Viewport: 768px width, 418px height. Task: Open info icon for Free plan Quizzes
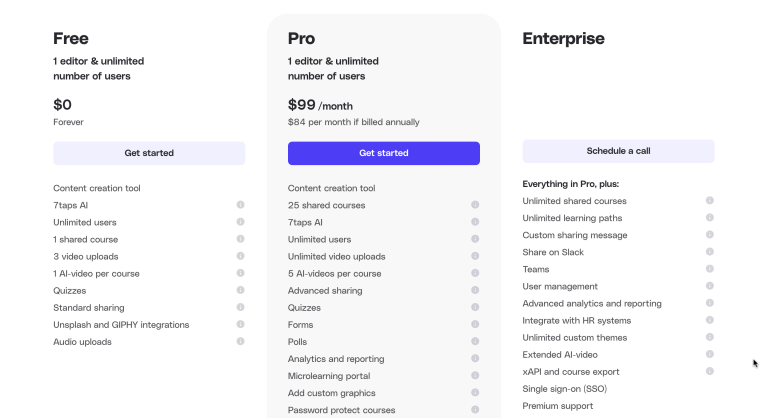240,290
